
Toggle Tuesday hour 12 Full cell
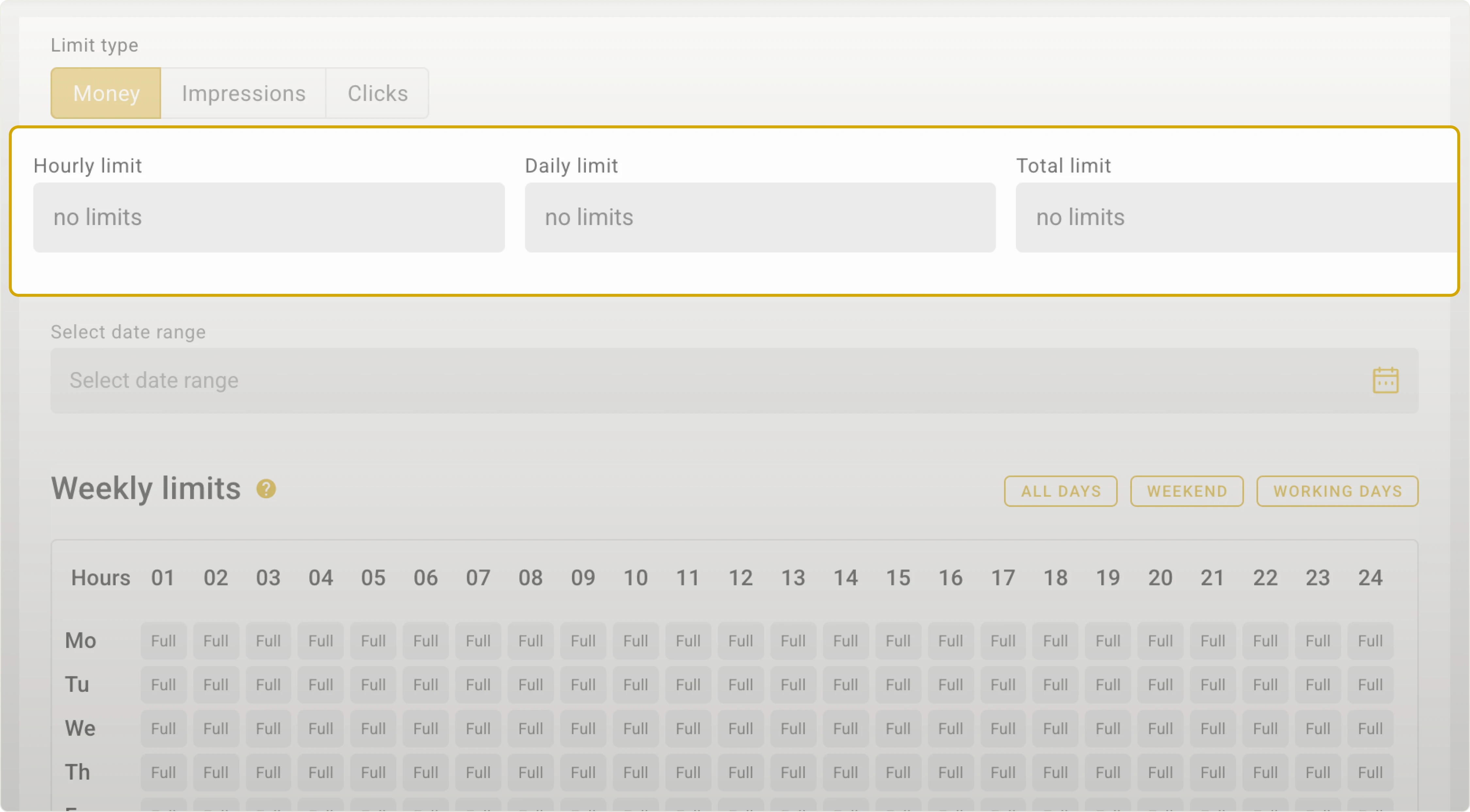coord(741,684)
